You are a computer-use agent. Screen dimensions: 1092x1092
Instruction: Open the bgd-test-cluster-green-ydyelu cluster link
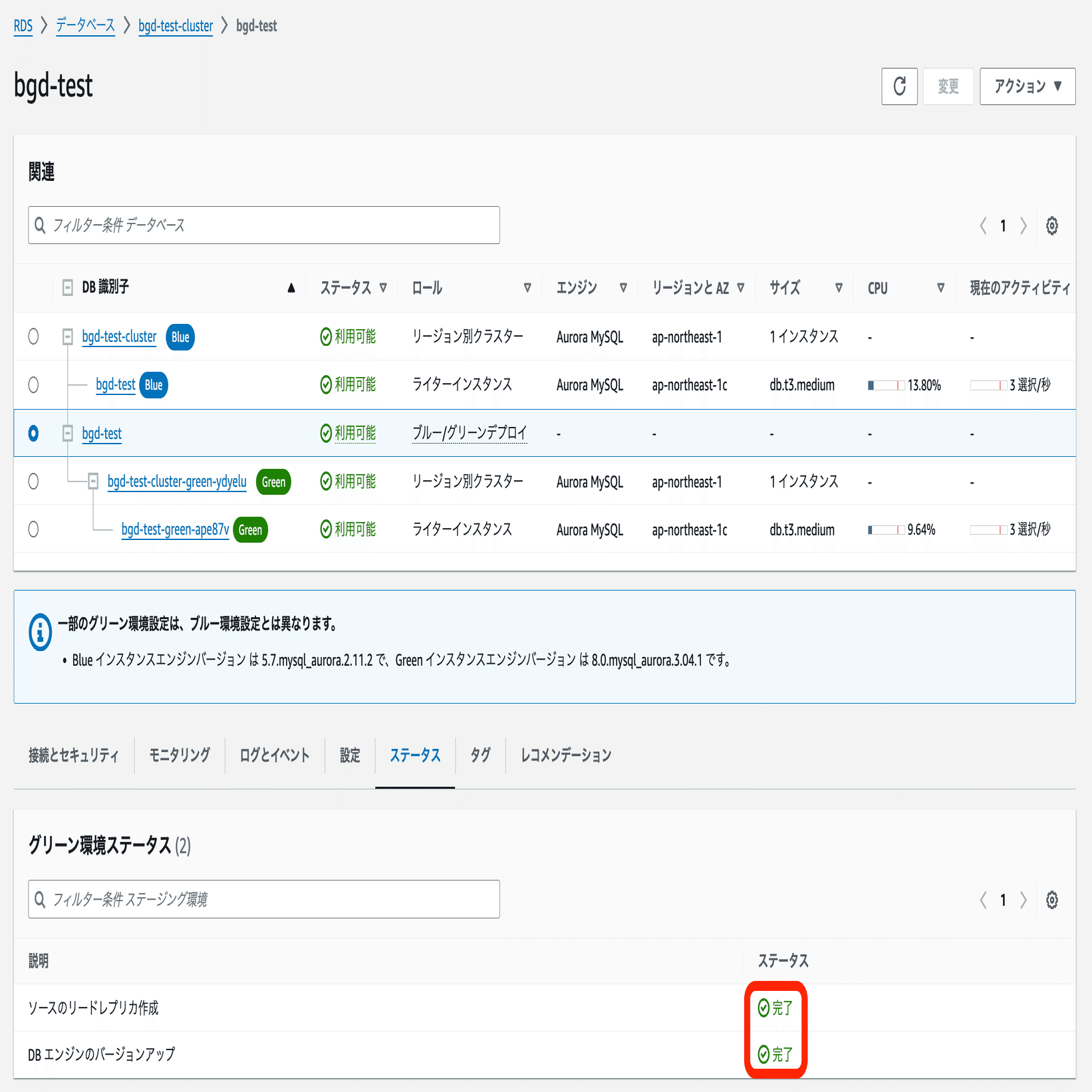point(177,481)
